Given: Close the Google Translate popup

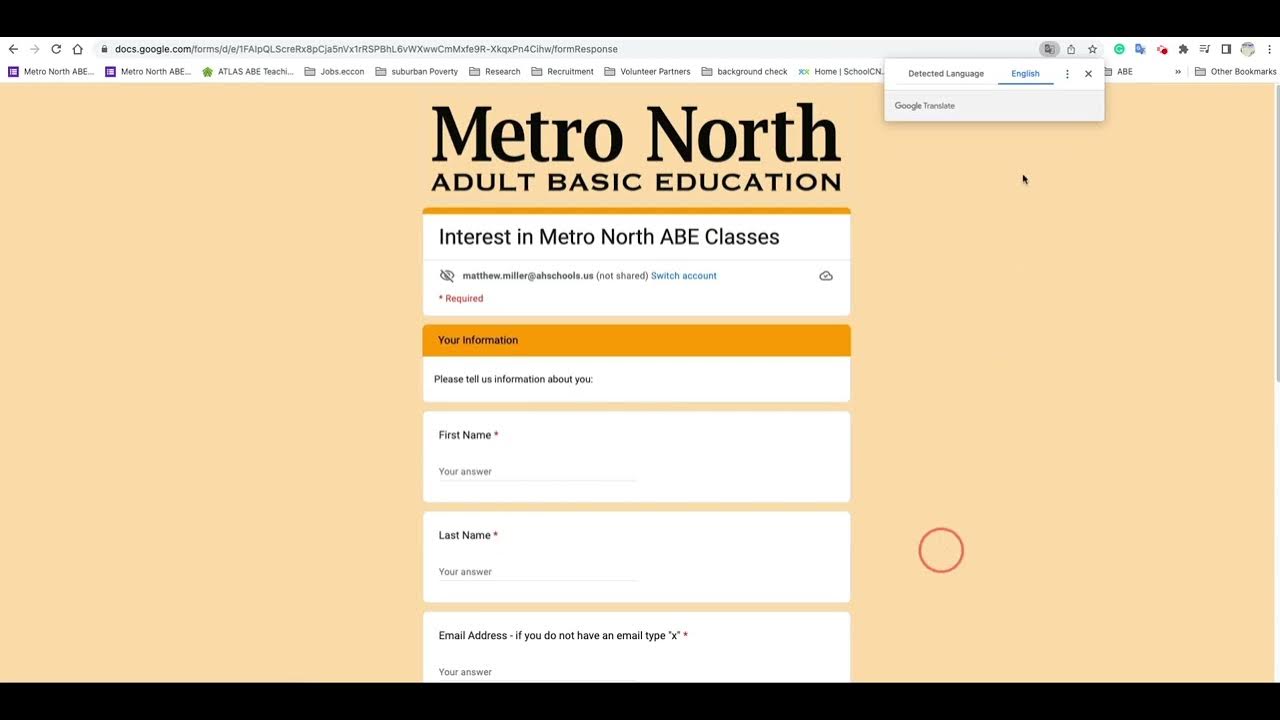Looking at the screenshot, I should 1089,74.
